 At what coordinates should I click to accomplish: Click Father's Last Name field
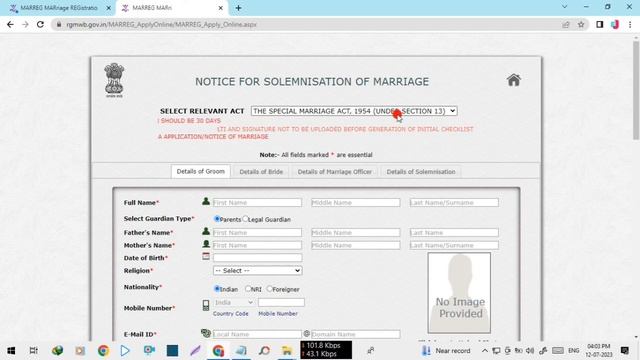coord(454,232)
